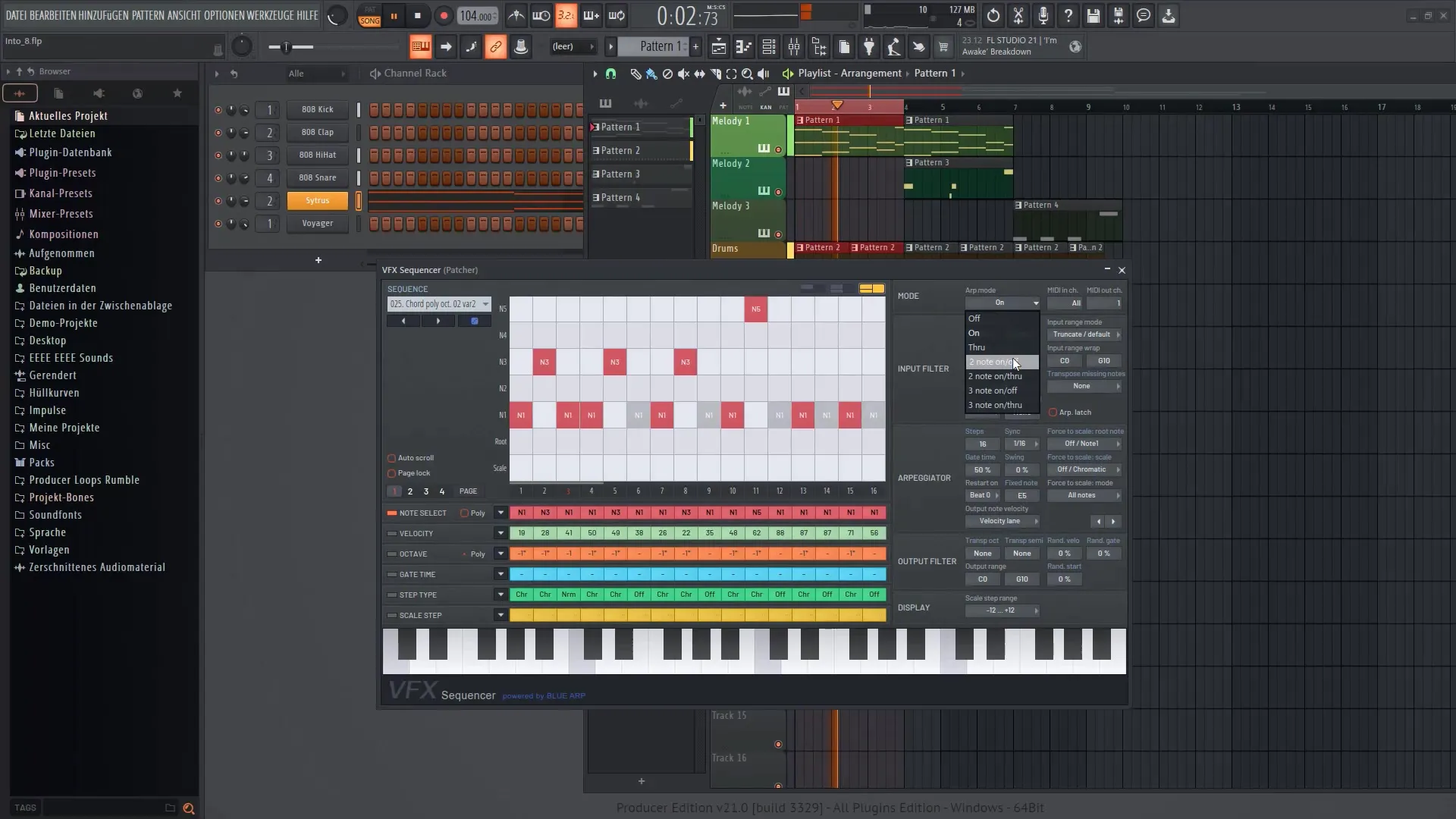
Task: Toggle Arp latch checkbox on right panel
Action: click(1053, 412)
